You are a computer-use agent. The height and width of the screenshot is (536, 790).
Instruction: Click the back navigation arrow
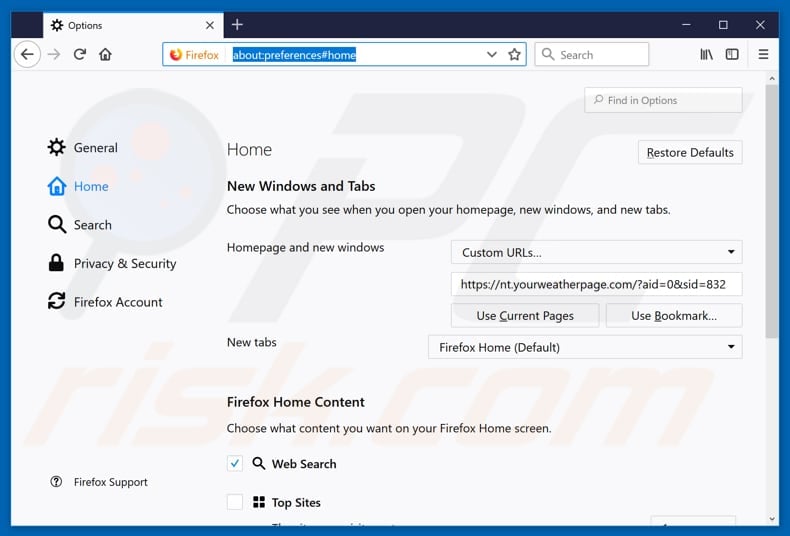tap(28, 55)
